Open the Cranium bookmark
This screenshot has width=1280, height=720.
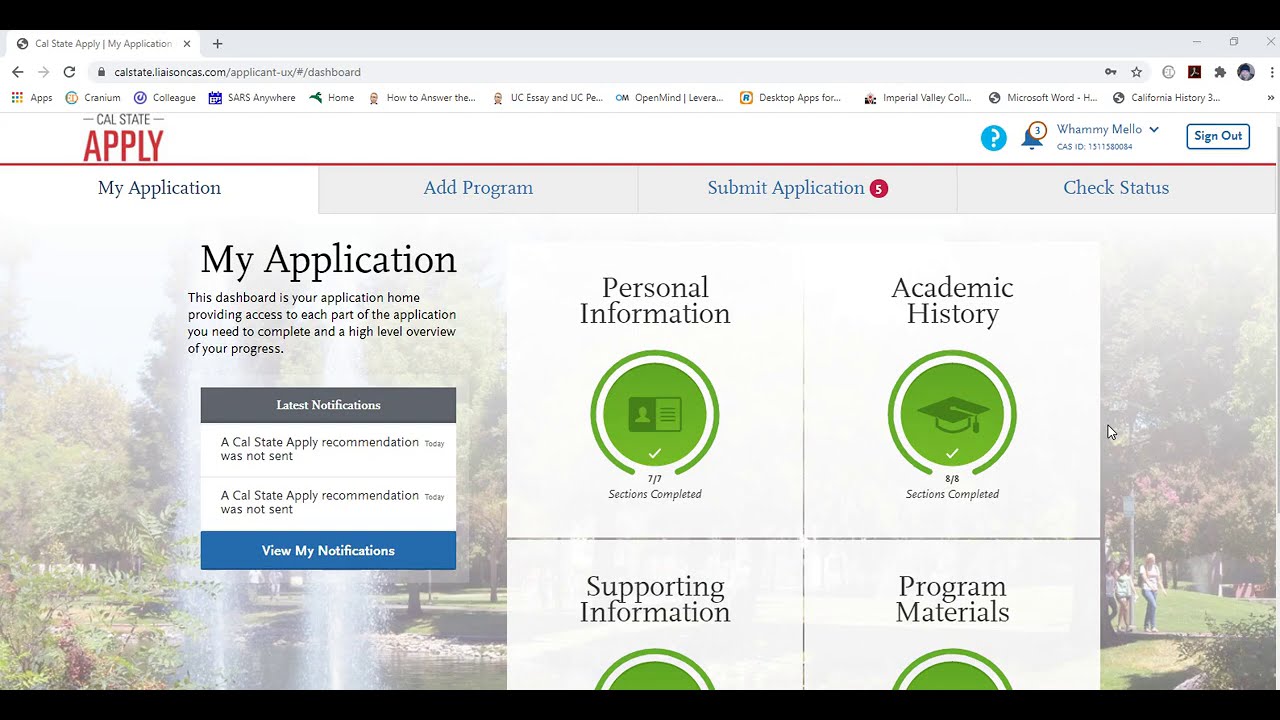93,98
